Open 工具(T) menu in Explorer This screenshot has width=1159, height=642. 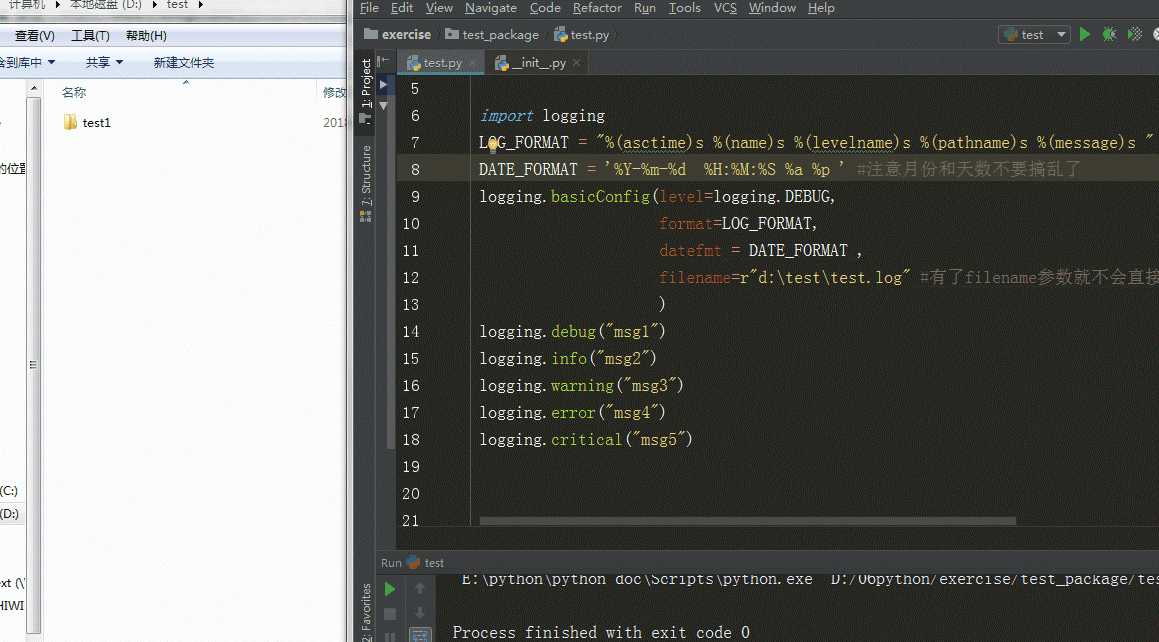[90, 35]
